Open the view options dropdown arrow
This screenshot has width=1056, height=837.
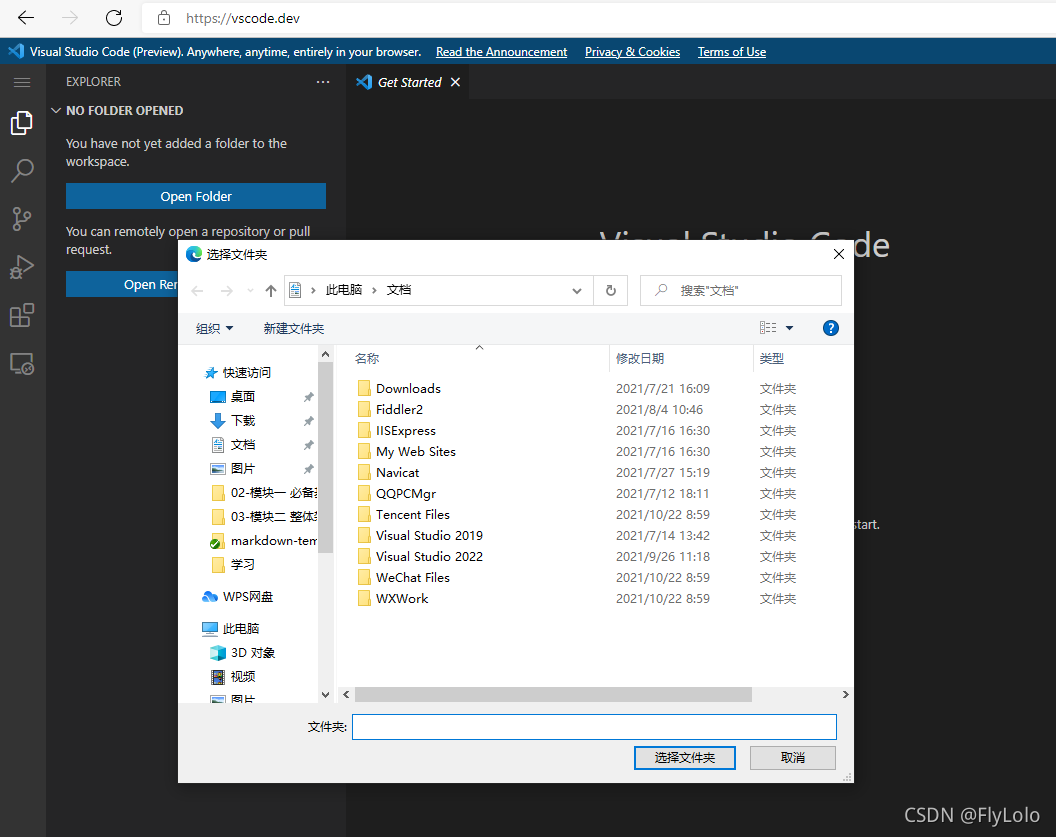tap(789, 328)
